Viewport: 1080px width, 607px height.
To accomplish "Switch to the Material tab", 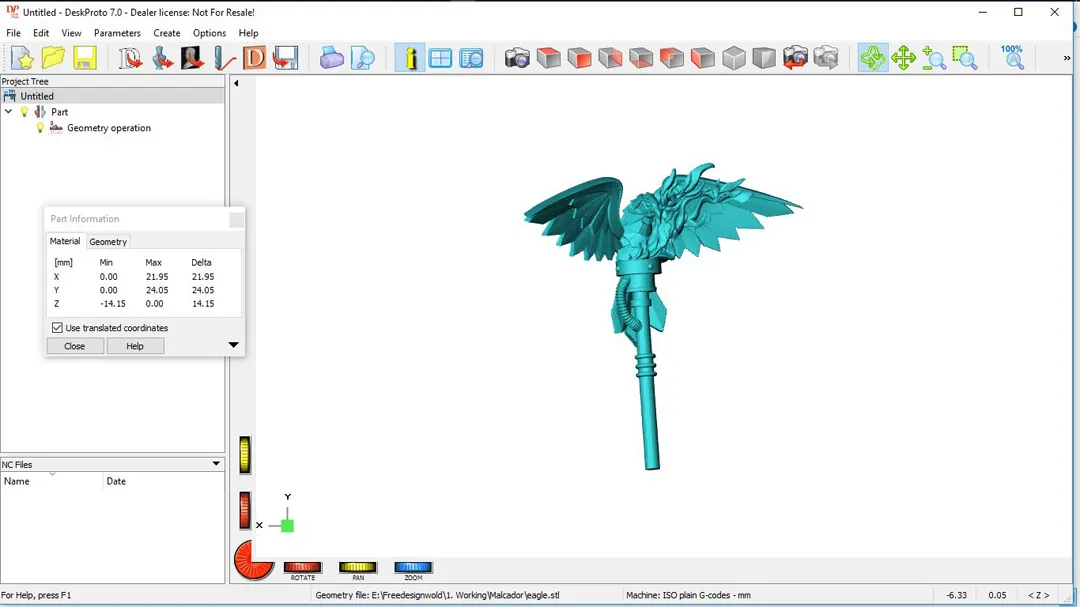I will [65, 241].
